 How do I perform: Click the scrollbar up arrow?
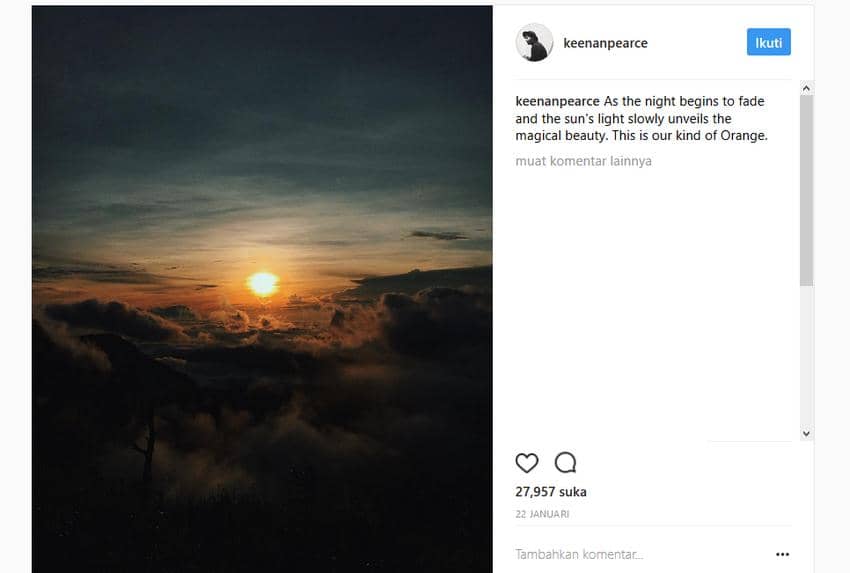[806, 88]
